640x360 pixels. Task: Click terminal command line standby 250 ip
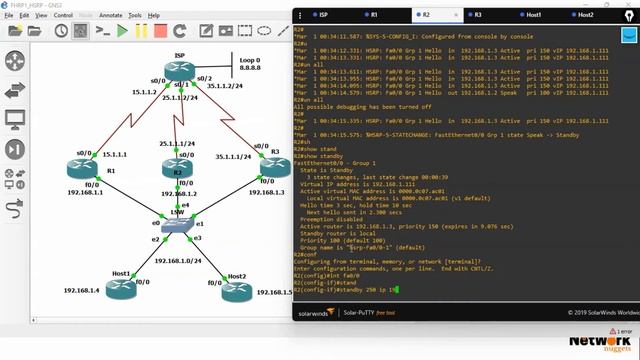pyautogui.click(x=346, y=290)
